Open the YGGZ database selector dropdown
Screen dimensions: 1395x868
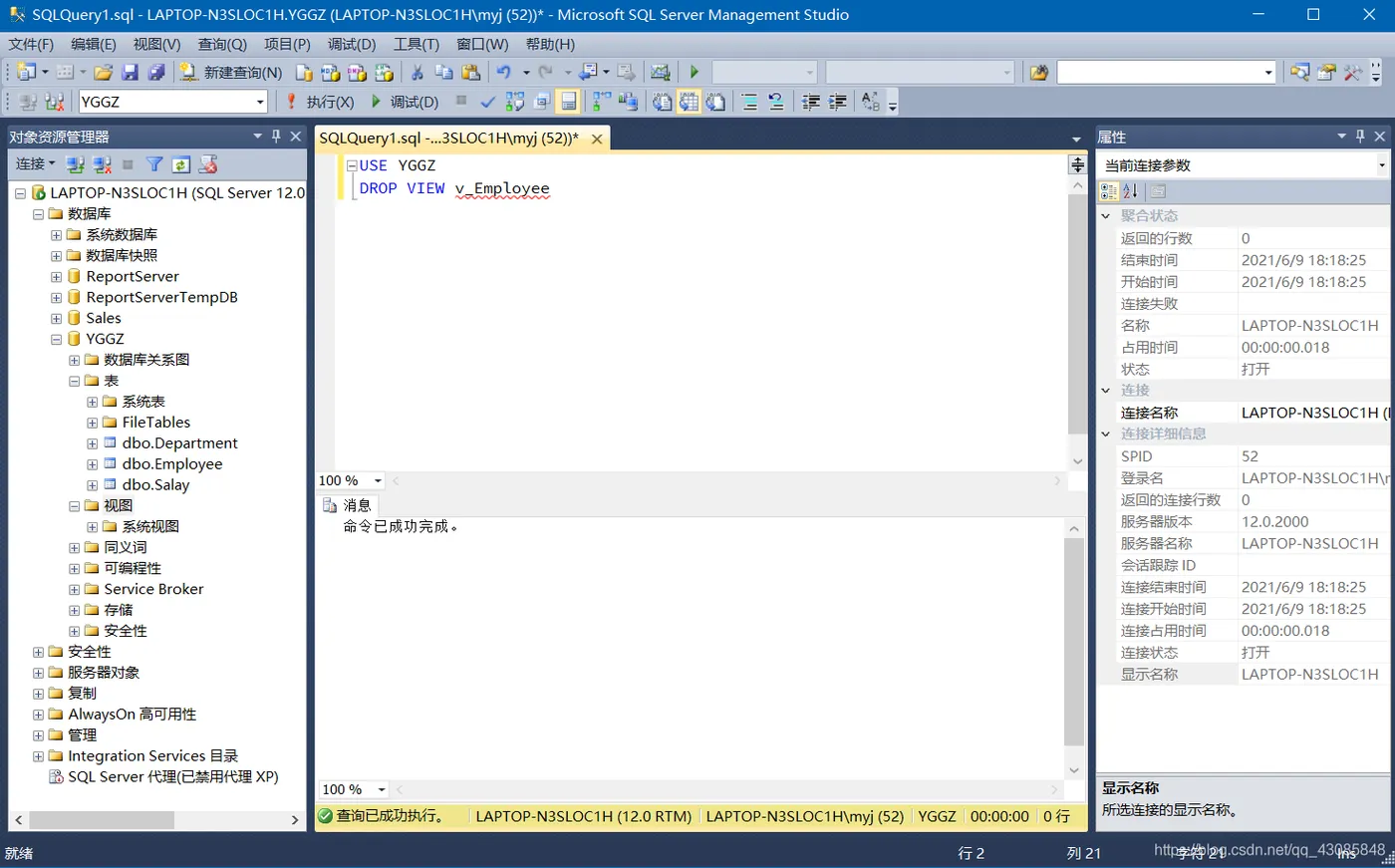pos(260,102)
